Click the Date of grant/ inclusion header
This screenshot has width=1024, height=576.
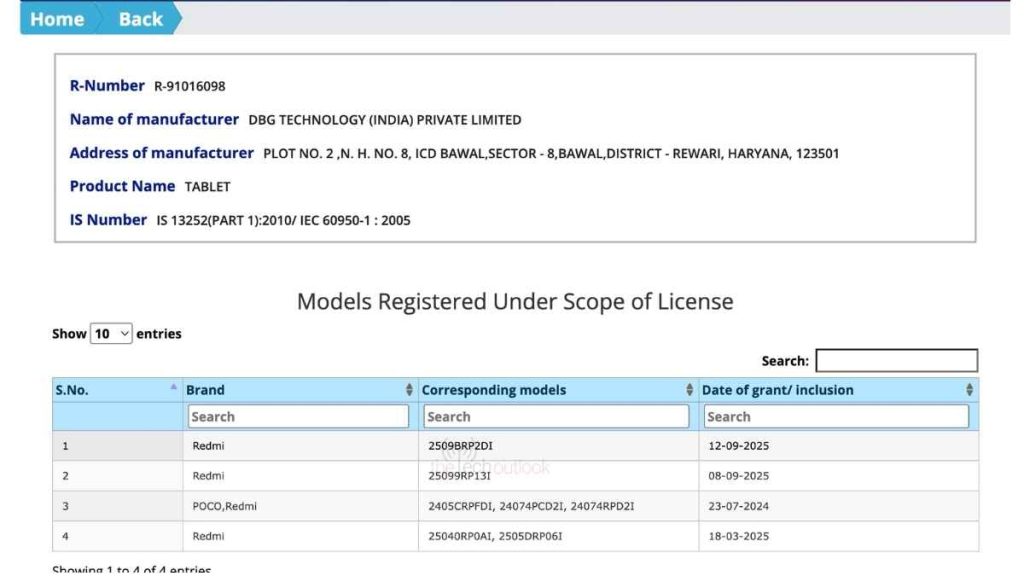click(x=778, y=390)
